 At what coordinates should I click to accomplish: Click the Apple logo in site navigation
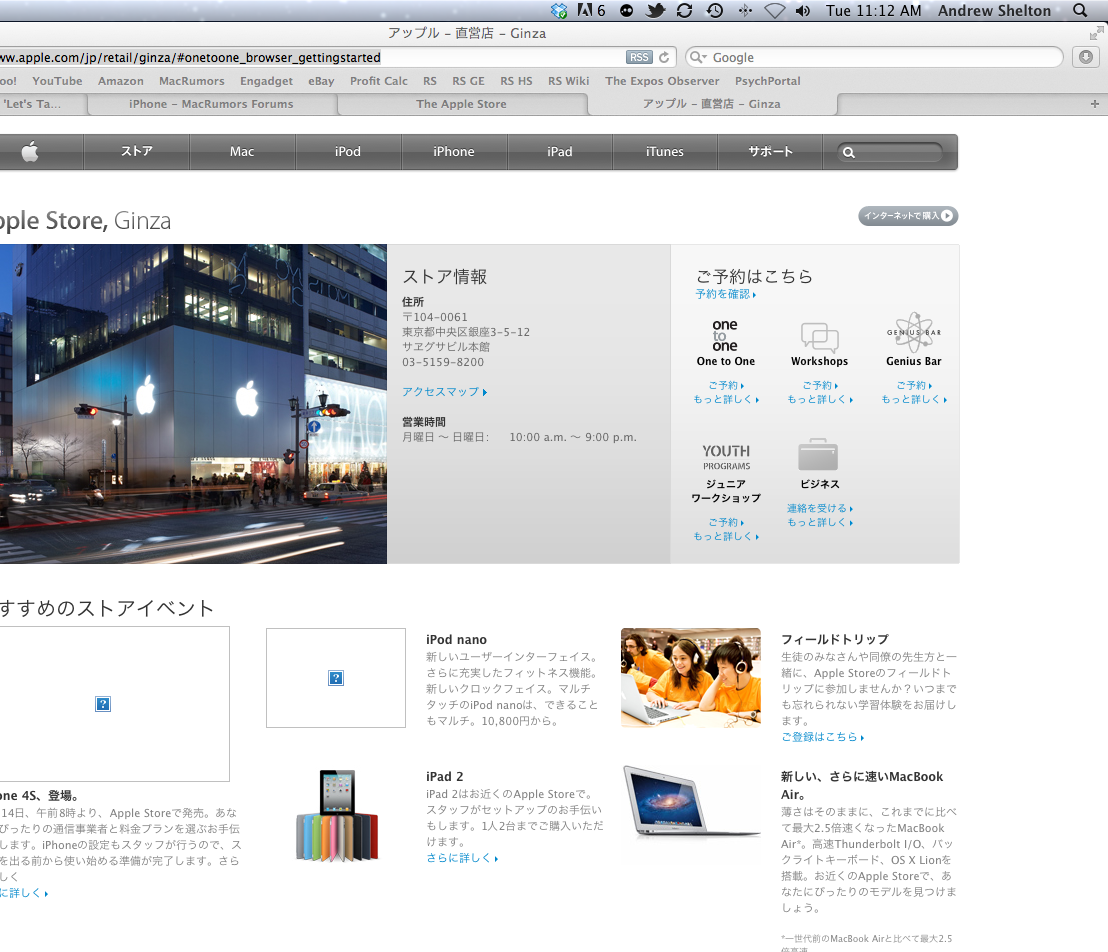[x=30, y=151]
